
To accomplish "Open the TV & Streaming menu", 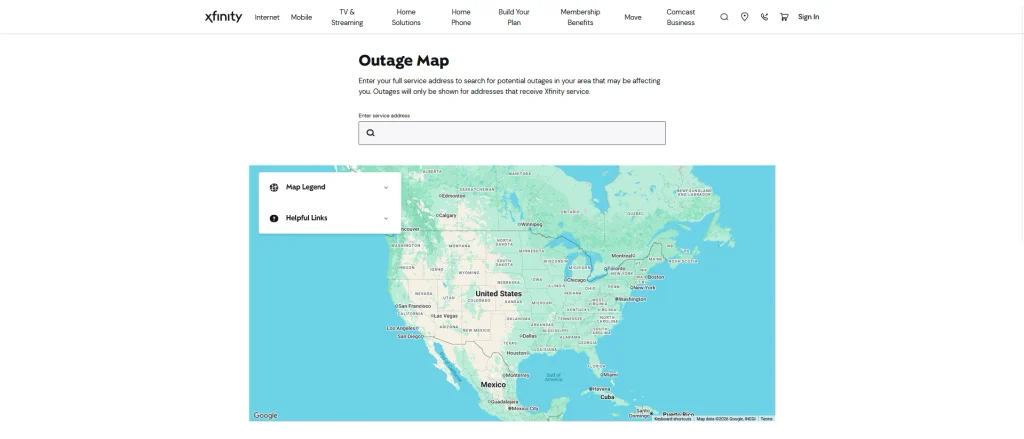I will [x=347, y=17].
